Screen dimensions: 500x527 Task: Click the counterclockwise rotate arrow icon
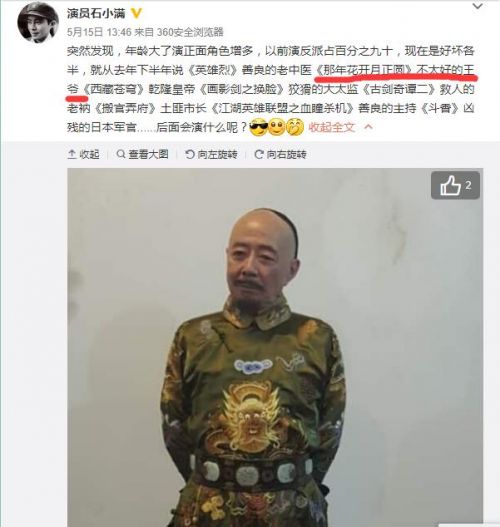(x=190, y=154)
